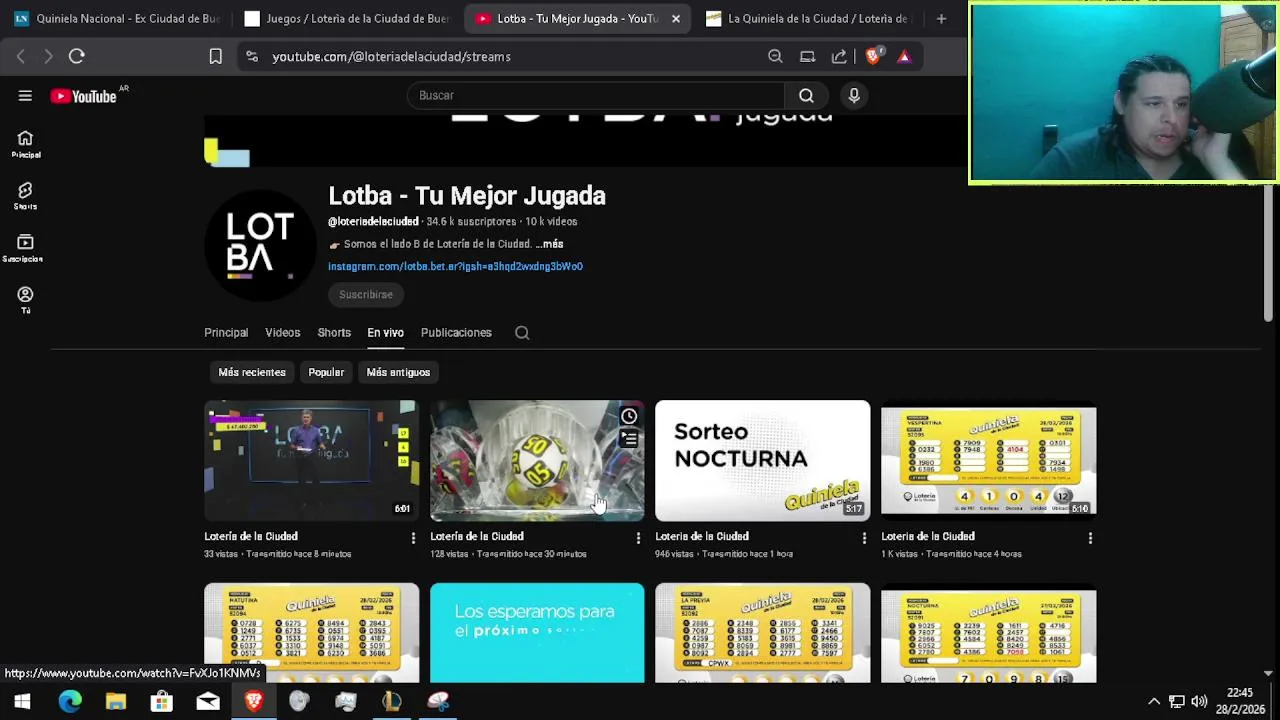
Task: Open Brave Shields panel
Action: (x=873, y=57)
